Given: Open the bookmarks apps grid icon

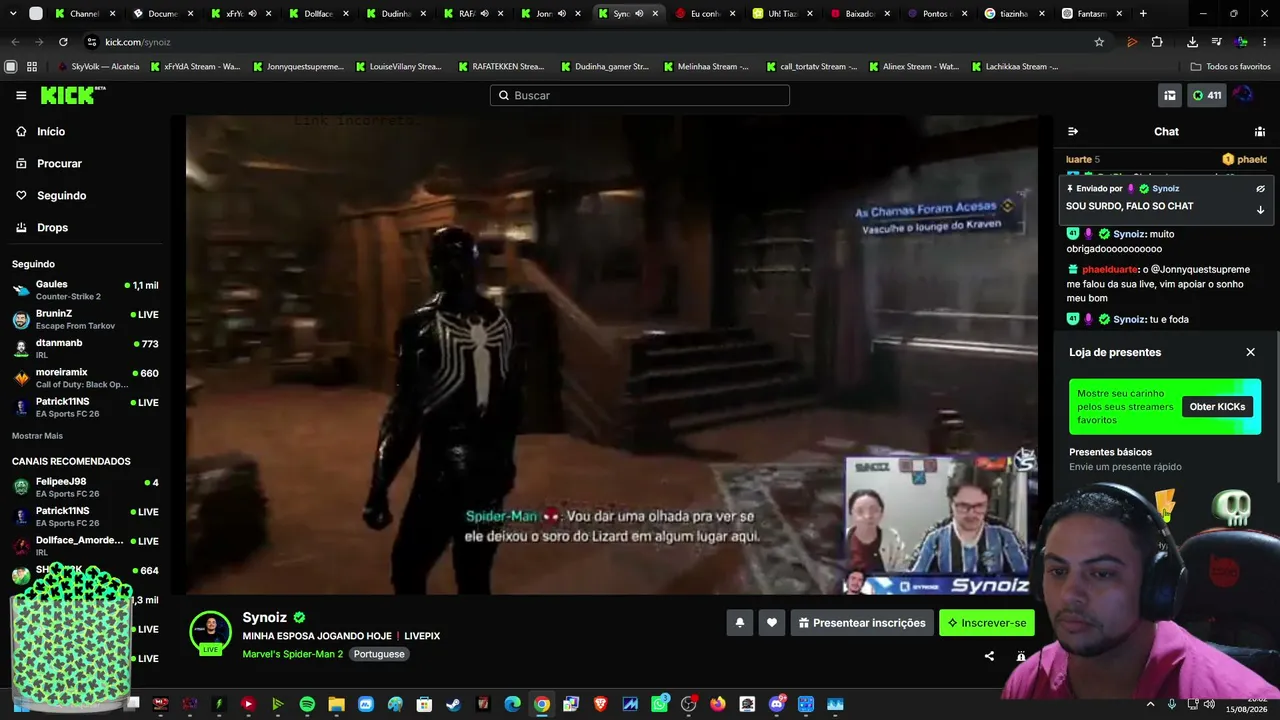Looking at the screenshot, I should click(32, 67).
